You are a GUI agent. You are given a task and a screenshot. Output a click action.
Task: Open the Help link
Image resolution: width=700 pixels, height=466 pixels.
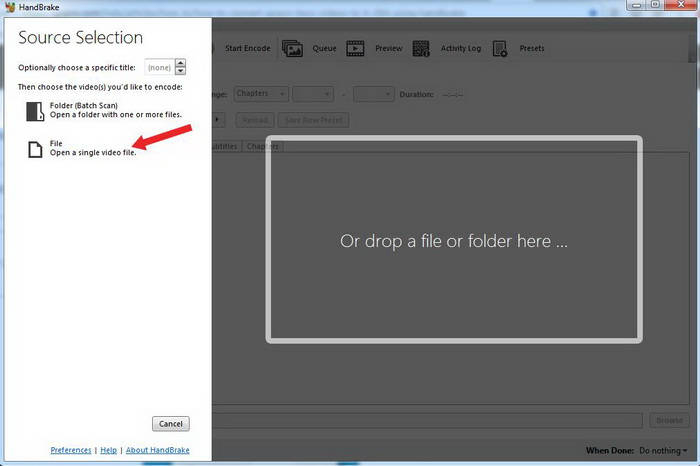click(x=108, y=450)
